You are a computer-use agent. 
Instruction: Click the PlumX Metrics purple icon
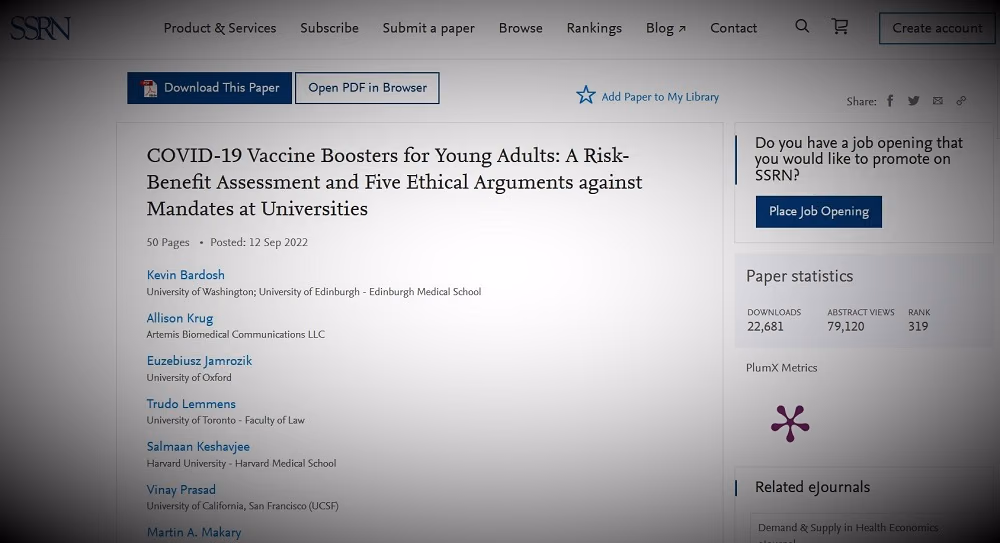(x=790, y=423)
